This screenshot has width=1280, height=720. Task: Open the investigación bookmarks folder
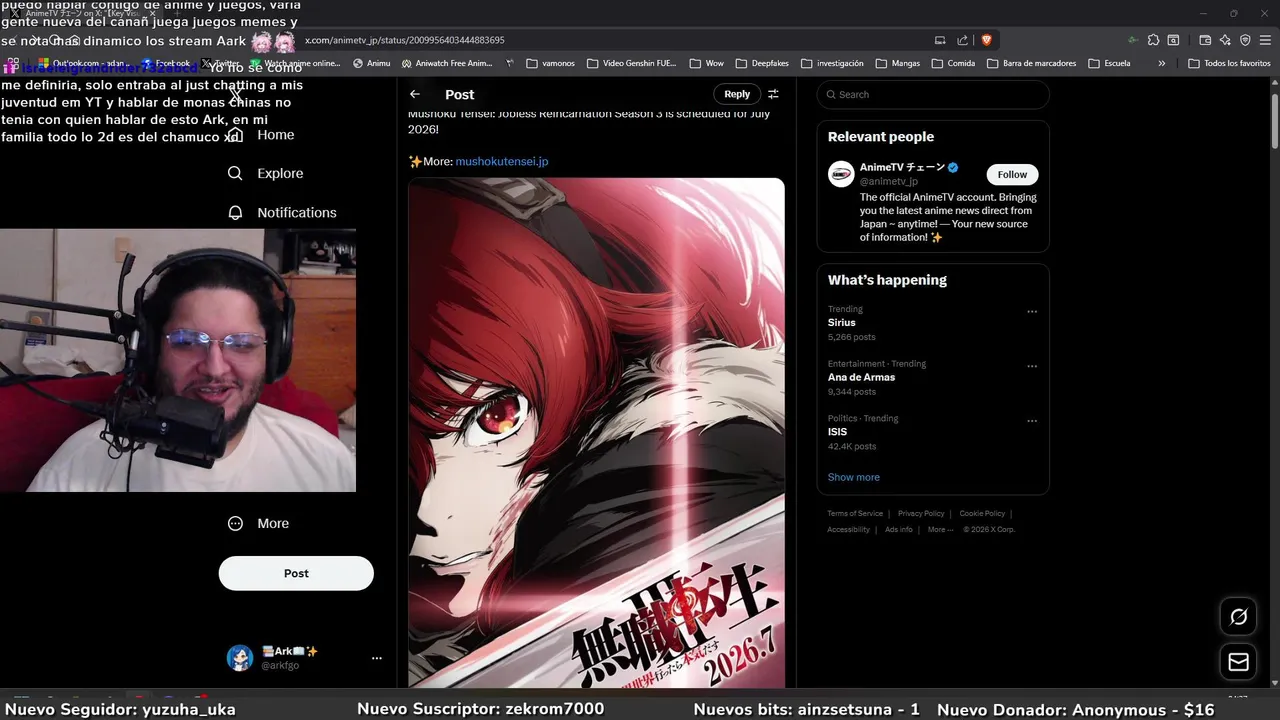(832, 63)
